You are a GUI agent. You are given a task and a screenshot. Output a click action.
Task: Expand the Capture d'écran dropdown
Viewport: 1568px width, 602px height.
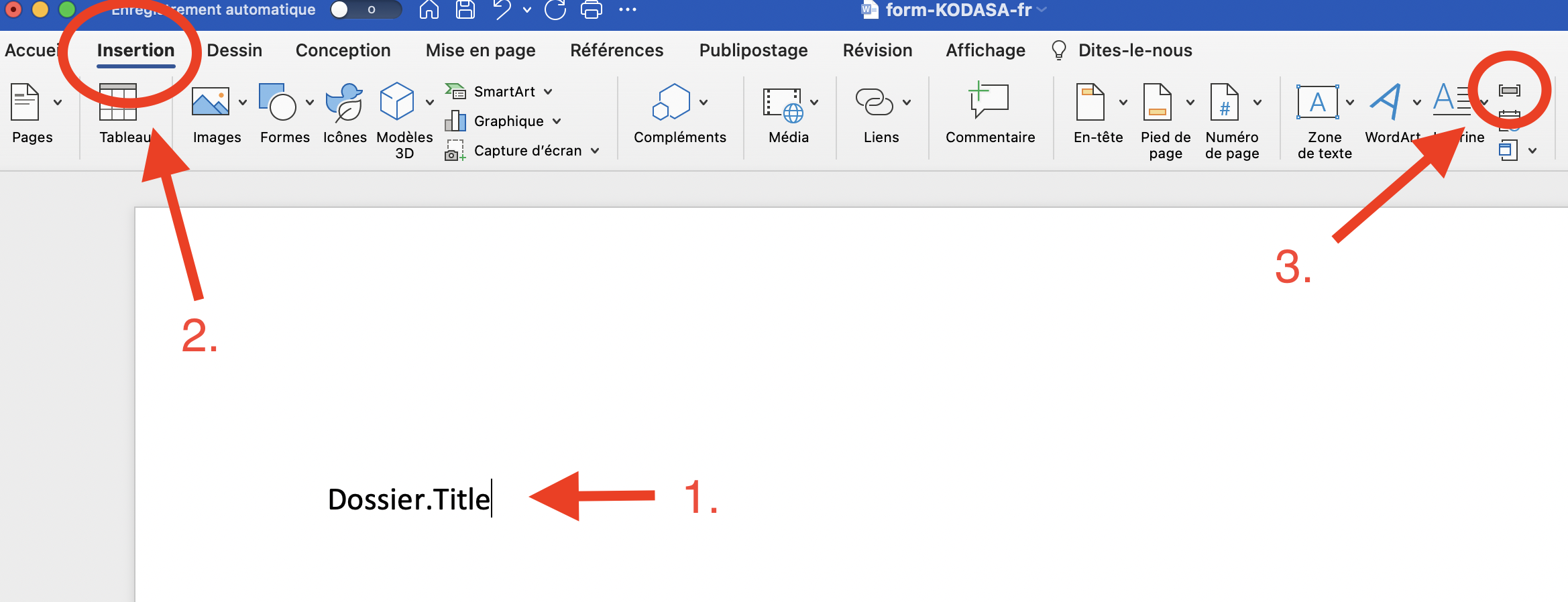click(x=595, y=151)
